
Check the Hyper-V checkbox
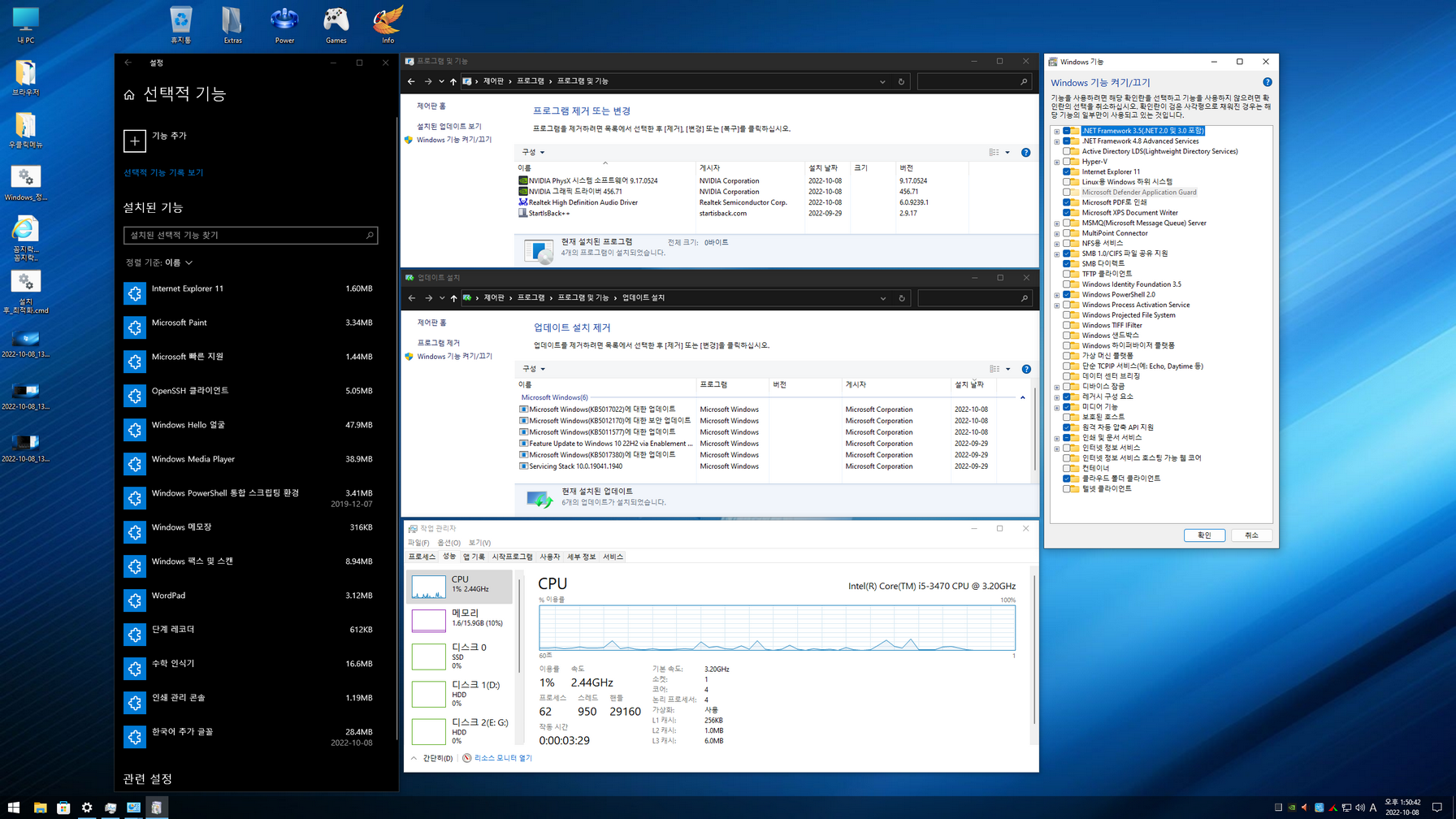coord(1067,162)
